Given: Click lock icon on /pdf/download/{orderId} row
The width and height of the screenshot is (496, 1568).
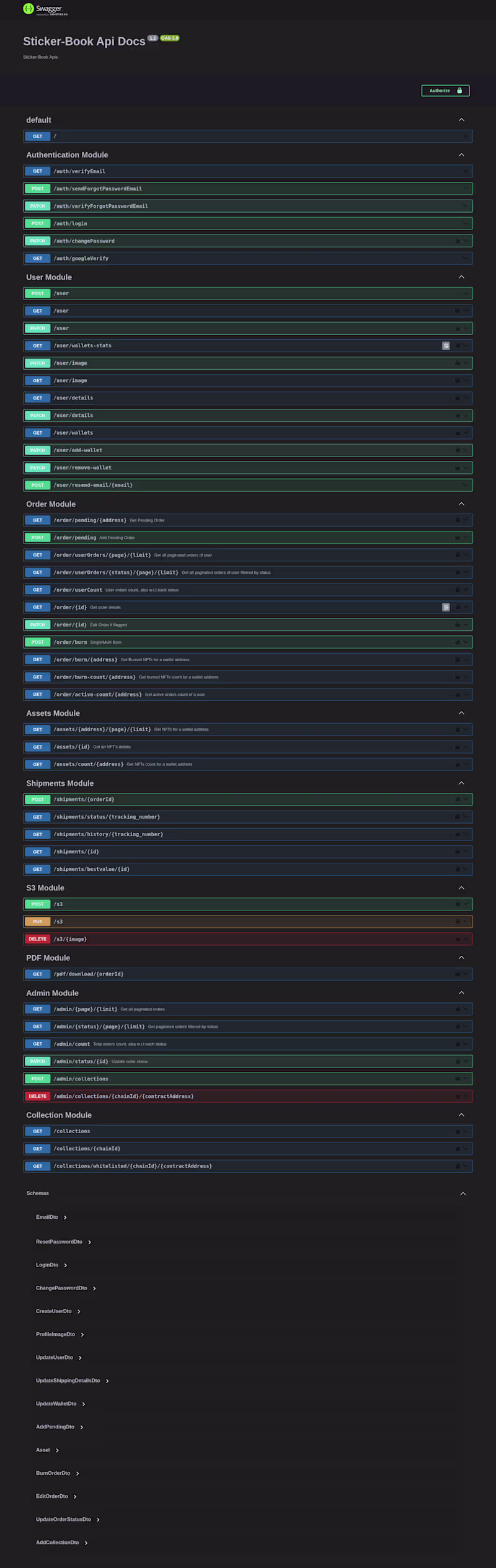Looking at the screenshot, I should pyautogui.click(x=458, y=974).
